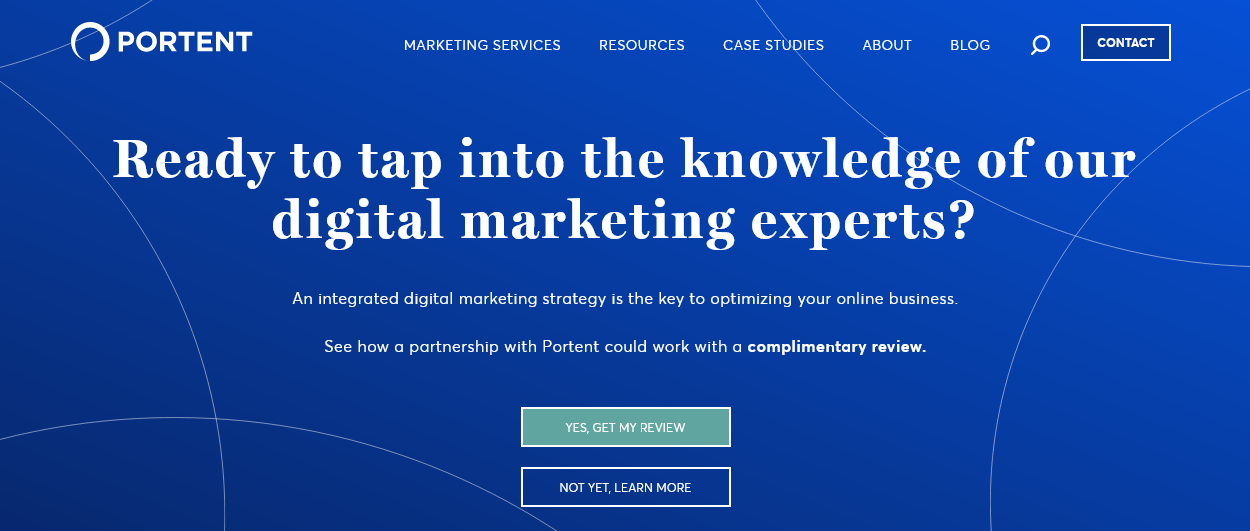Open the Marketing Services menu
This screenshot has width=1250, height=531.
(482, 45)
